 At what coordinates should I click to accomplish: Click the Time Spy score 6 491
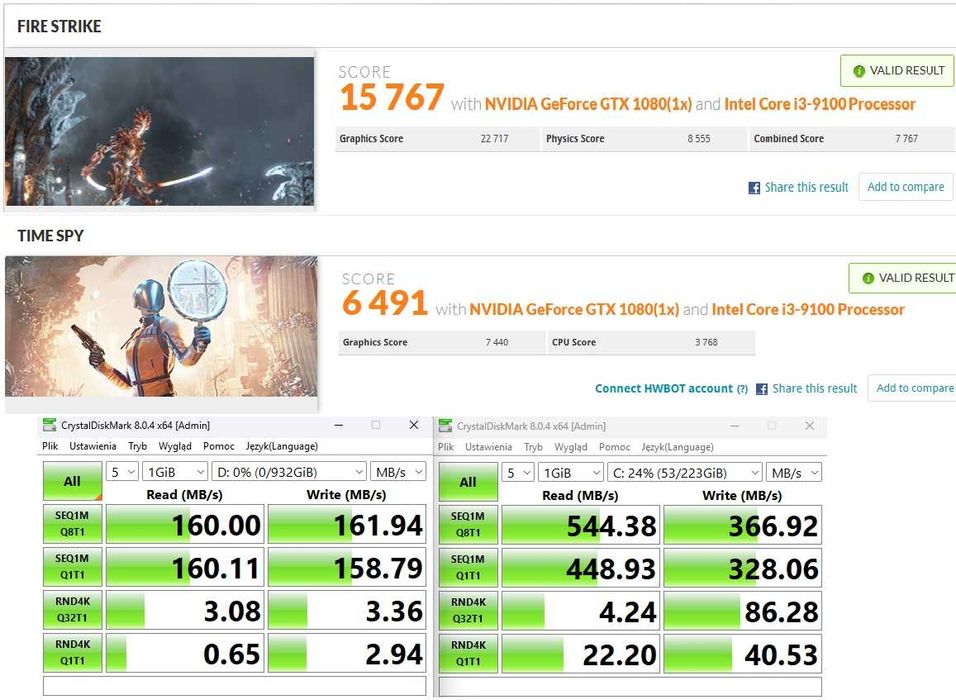(x=385, y=303)
